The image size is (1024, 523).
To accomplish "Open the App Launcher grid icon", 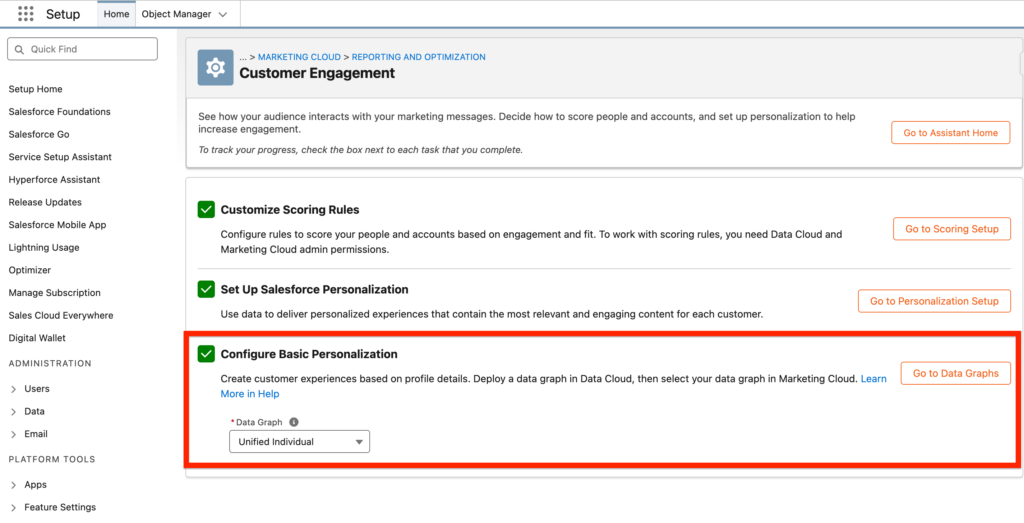I will click(x=26, y=14).
